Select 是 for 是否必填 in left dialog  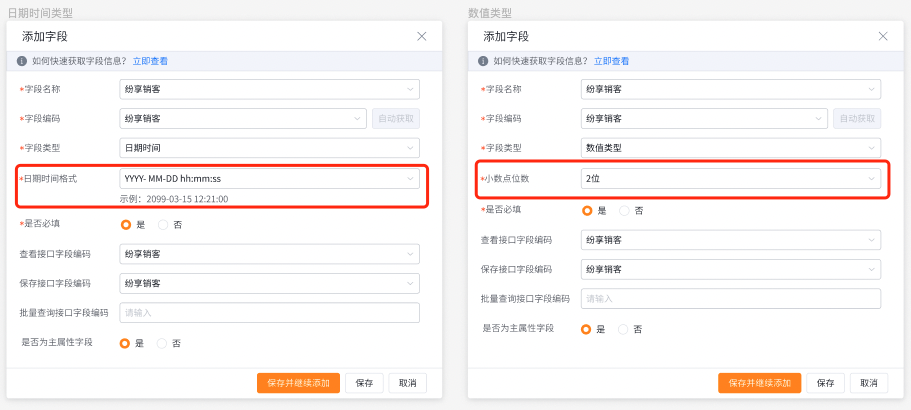(x=125, y=225)
